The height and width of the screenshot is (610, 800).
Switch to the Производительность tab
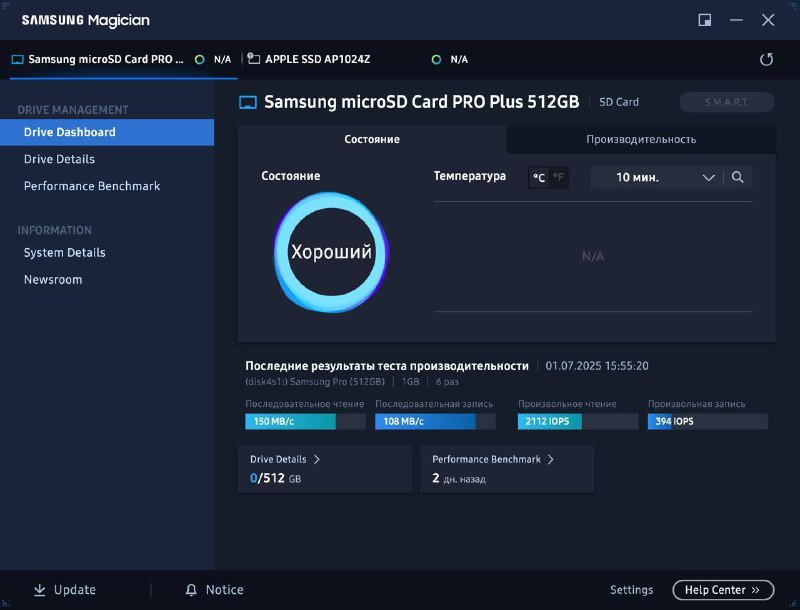pyautogui.click(x=641, y=139)
